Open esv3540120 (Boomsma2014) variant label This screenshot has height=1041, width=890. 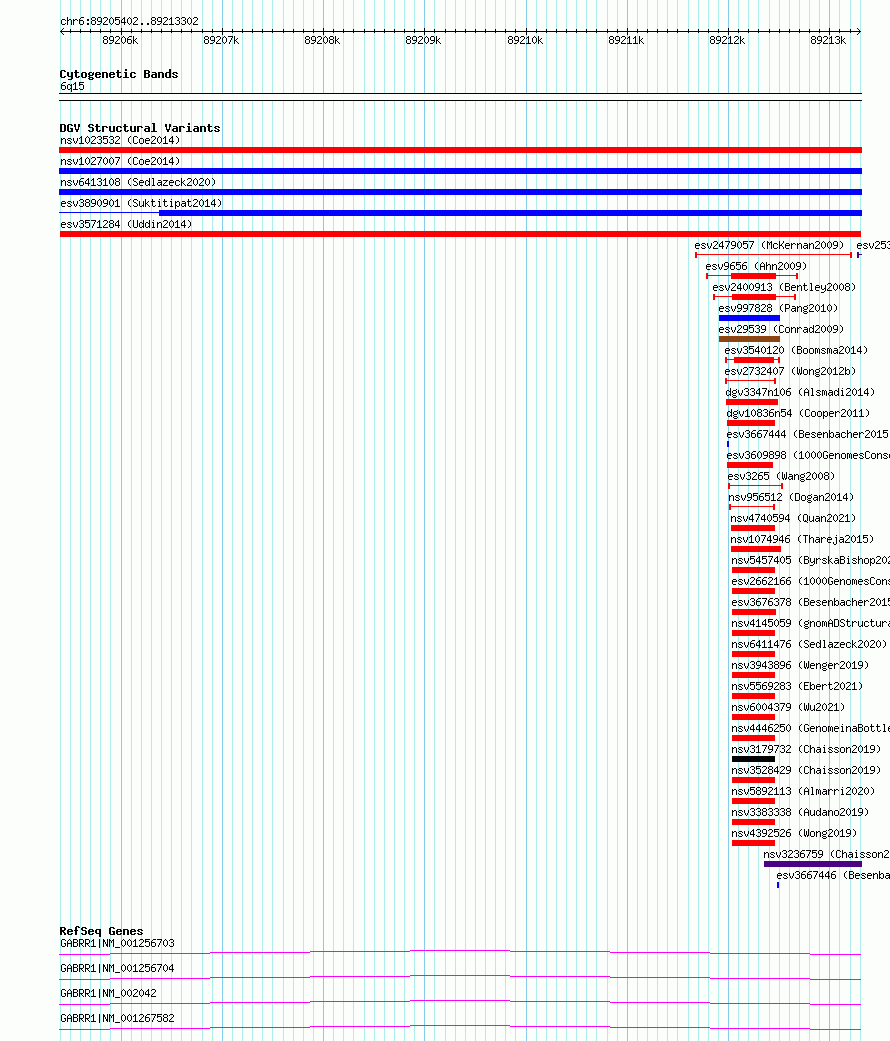(x=796, y=351)
